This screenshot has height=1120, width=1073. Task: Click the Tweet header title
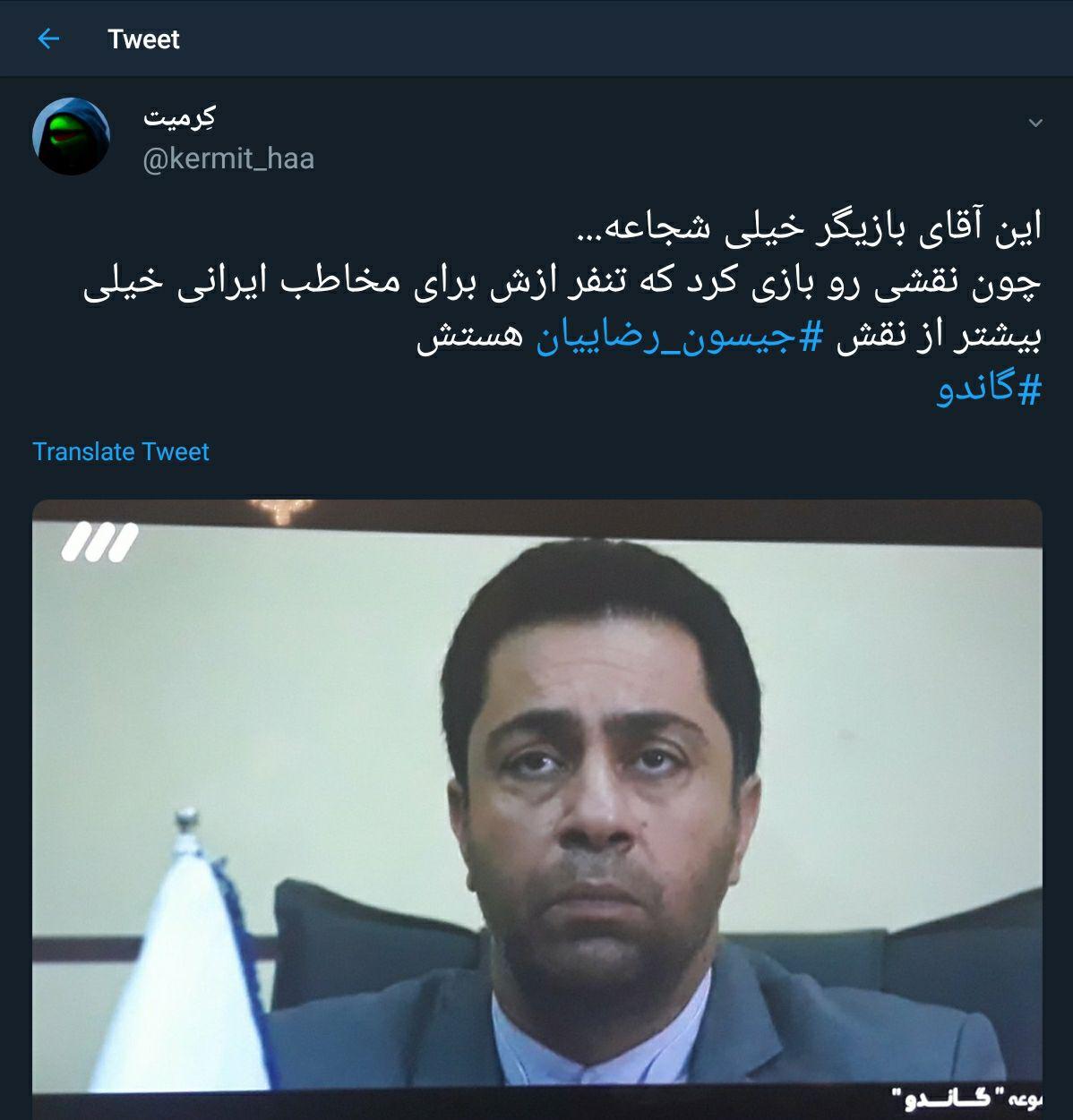[143, 39]
